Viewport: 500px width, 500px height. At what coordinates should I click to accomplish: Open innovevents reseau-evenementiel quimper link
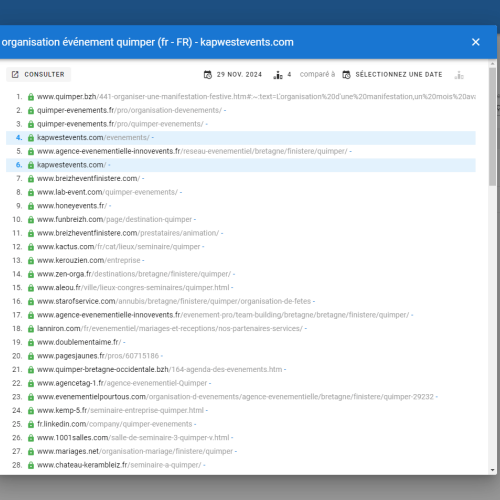[x=192, y=151]
